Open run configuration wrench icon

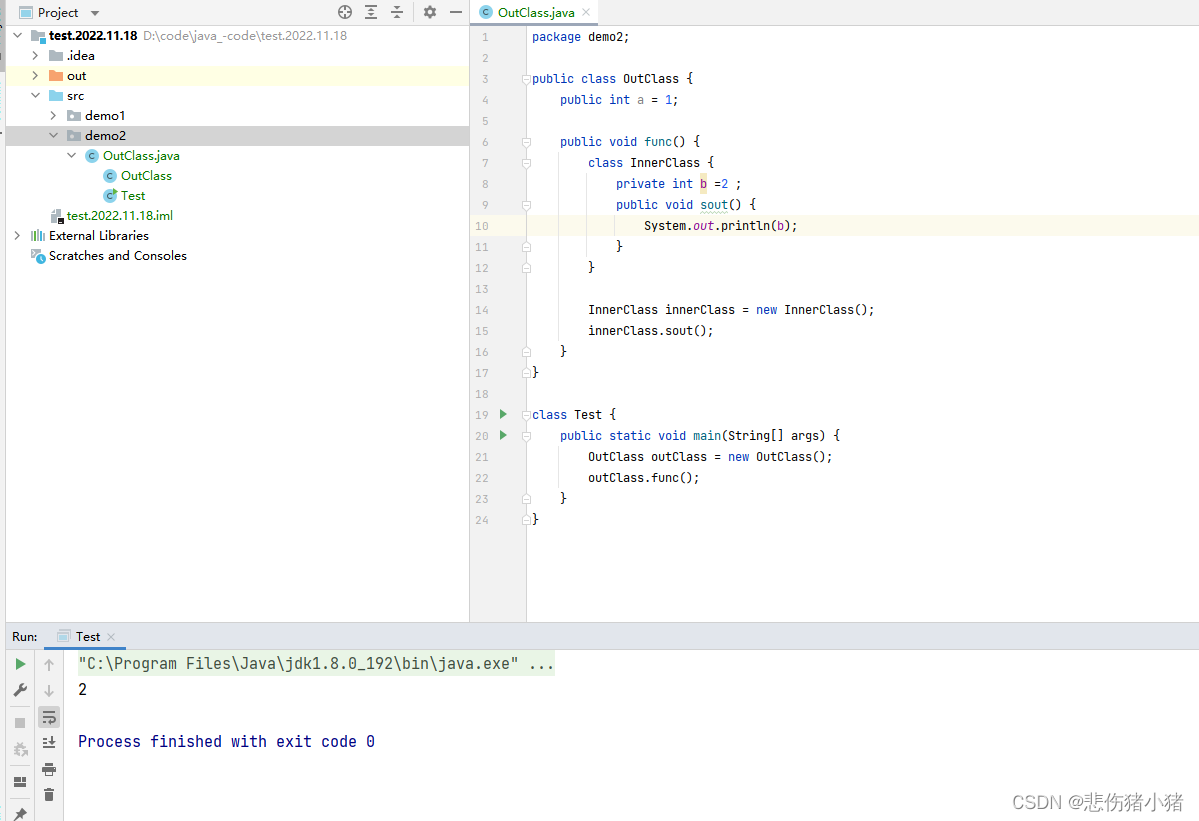coord(21,690)
